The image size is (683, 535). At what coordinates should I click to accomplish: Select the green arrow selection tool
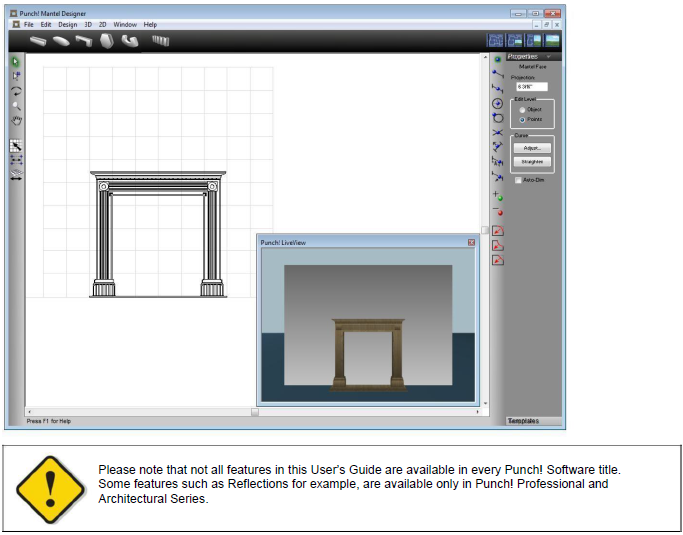16,62
